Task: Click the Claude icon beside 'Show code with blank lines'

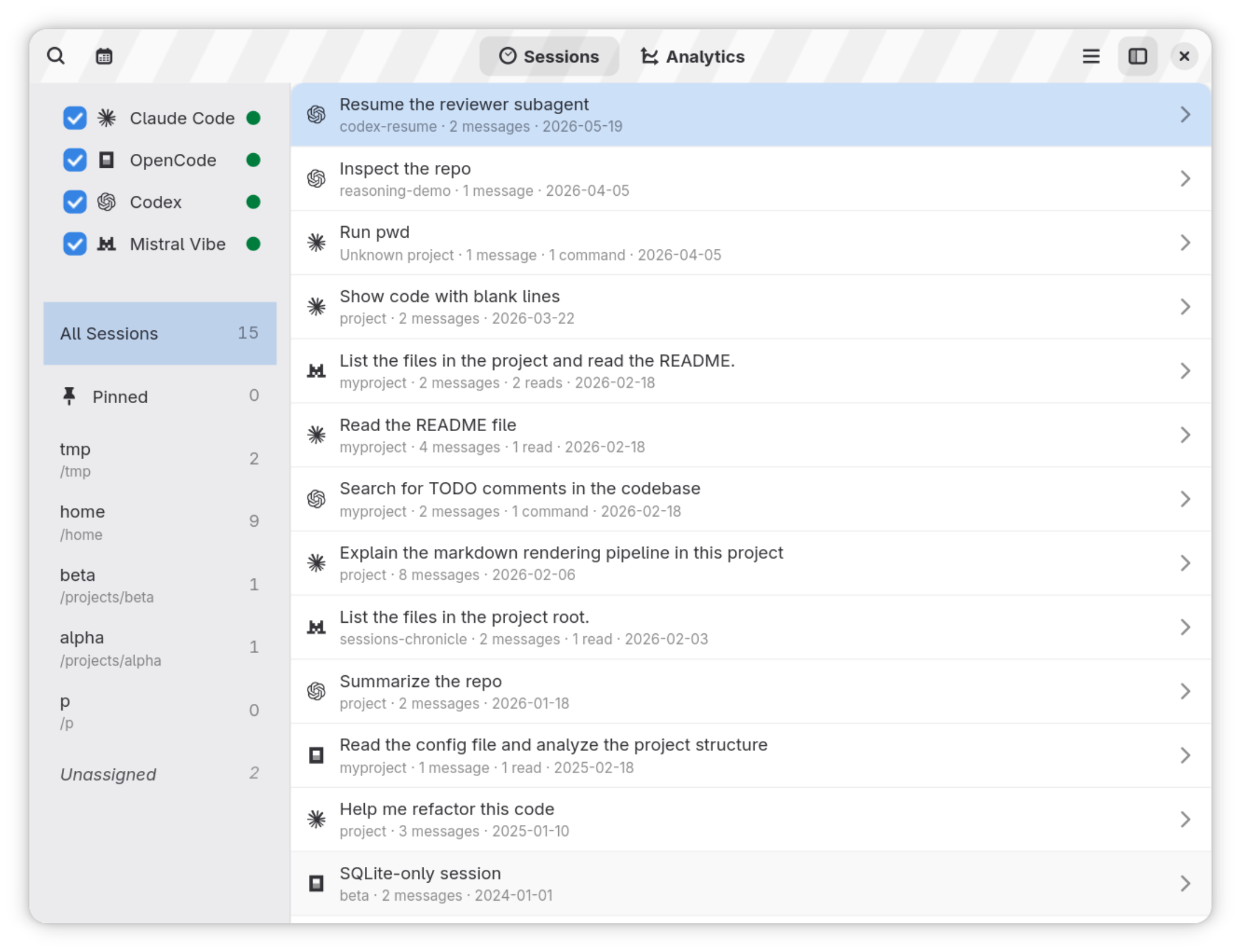Action: coord(316,307)
